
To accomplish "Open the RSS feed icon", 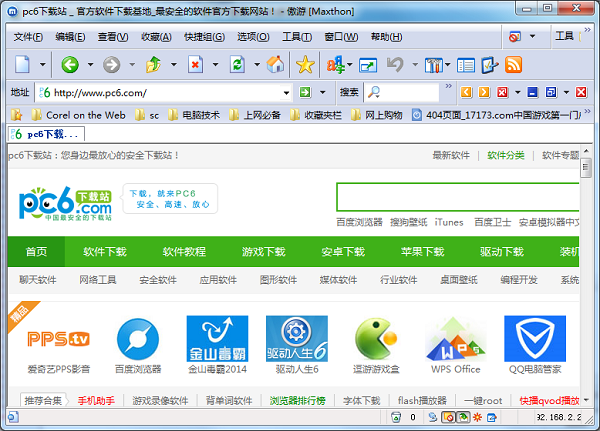I will [513, 64].
